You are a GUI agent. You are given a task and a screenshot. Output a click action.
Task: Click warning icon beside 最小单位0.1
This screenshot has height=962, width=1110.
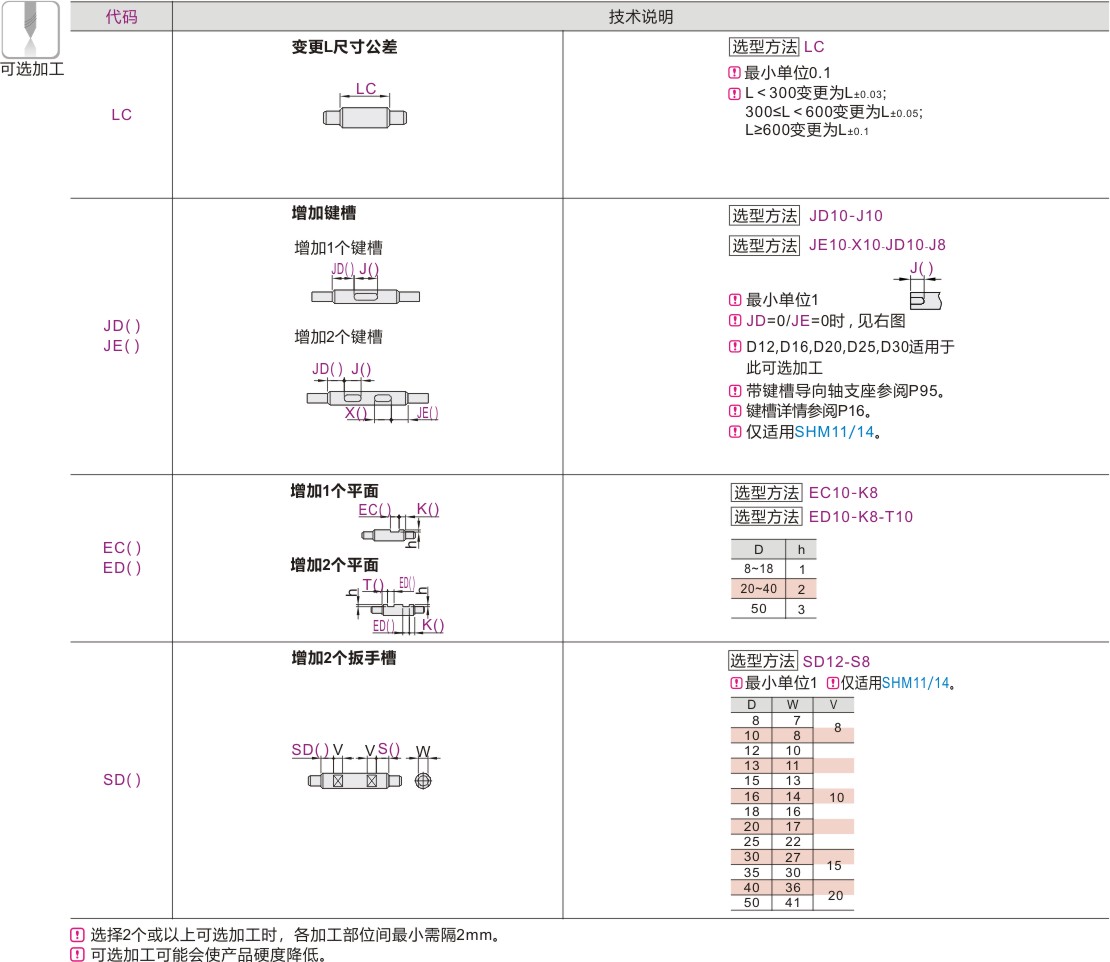pos(735,72)
